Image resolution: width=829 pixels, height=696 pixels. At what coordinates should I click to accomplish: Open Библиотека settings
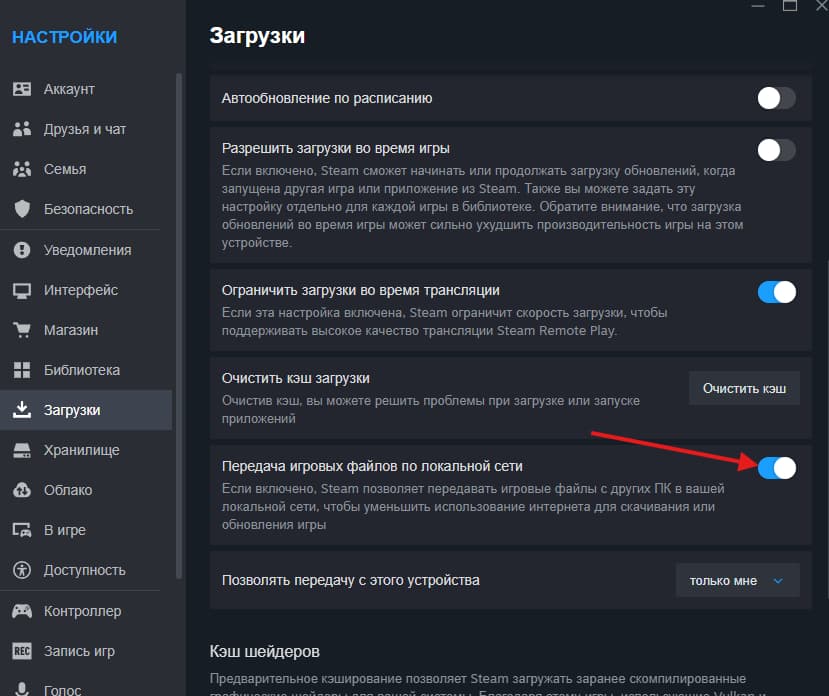coord(86,370)
